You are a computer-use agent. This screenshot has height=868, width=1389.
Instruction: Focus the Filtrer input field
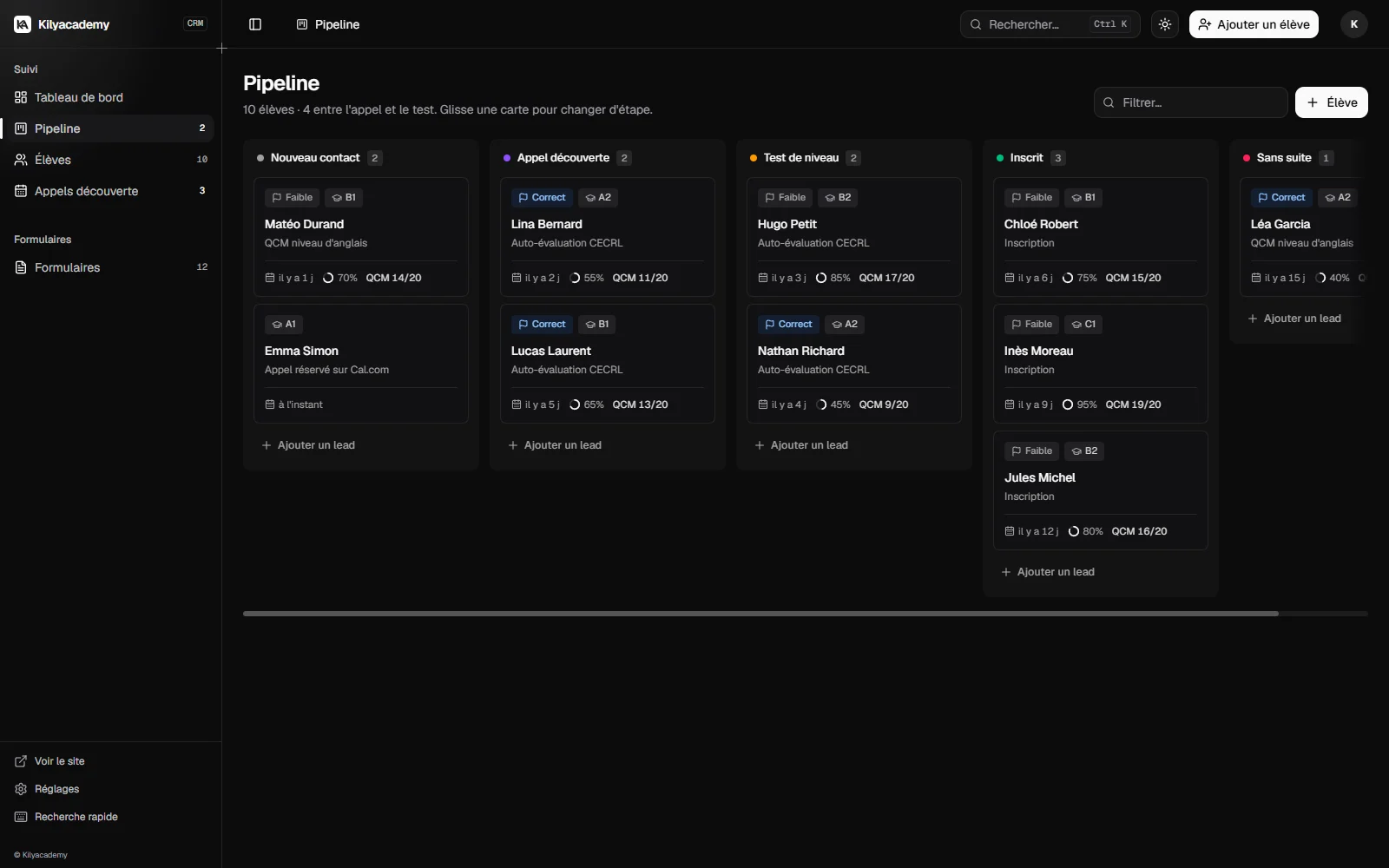1191,102
